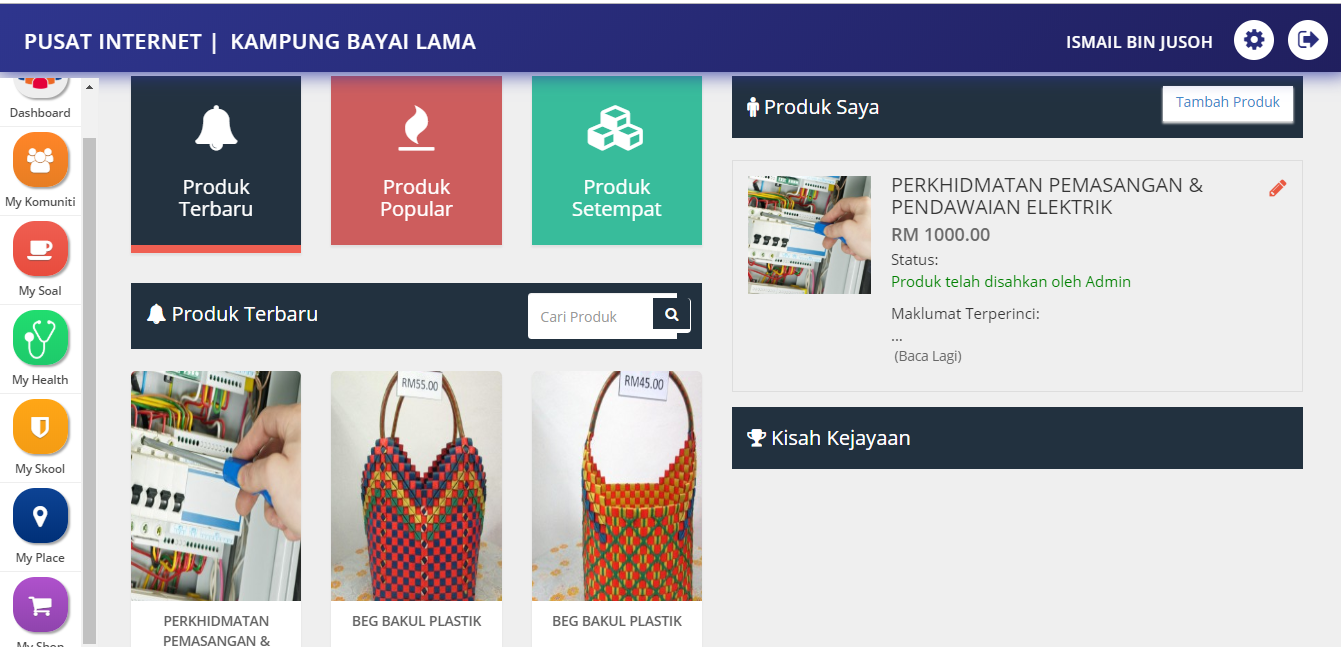The width and height of the screenshot is (1341, 647).
Task: Open the Perkhidmatan Pemasangan product title
Action: pyautogui.click(x=1047, y=196)
